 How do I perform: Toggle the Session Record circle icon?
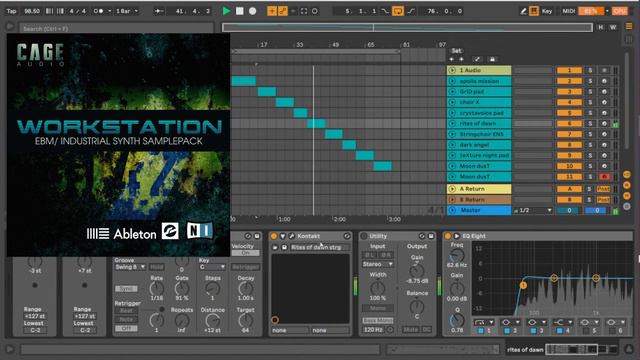(x=315, y=11)
